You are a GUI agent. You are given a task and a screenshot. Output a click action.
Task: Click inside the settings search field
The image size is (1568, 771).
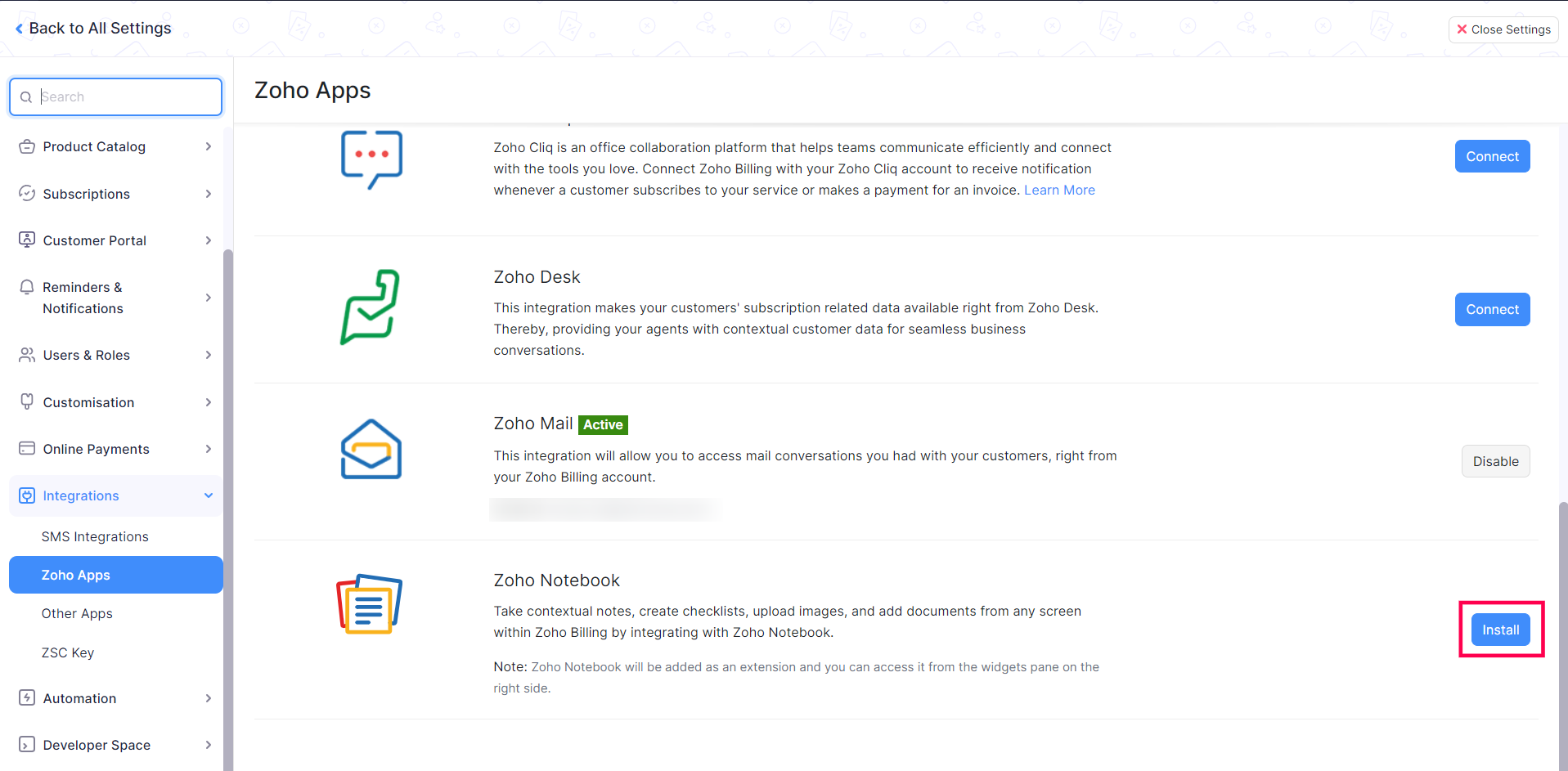(x=115, y=96)
